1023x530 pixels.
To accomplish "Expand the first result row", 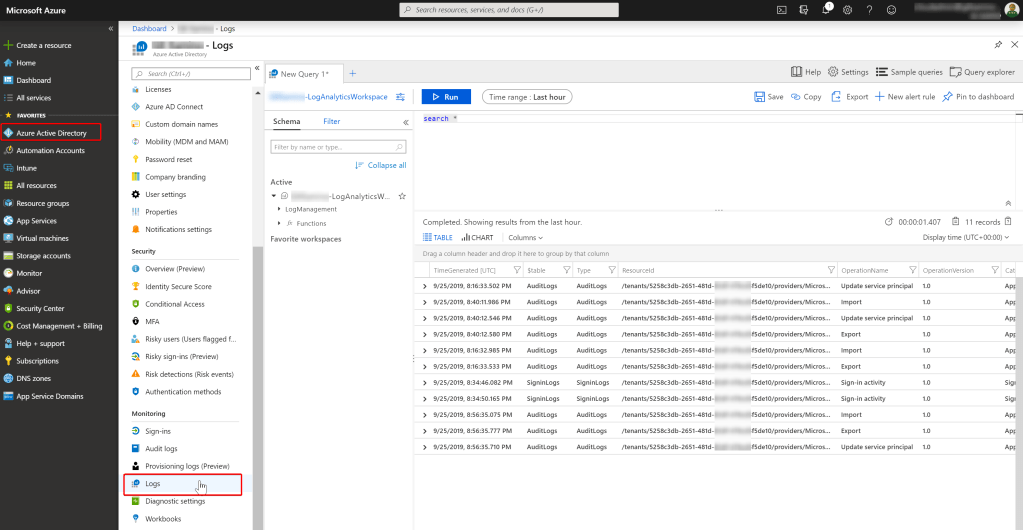I will (425, 285).
